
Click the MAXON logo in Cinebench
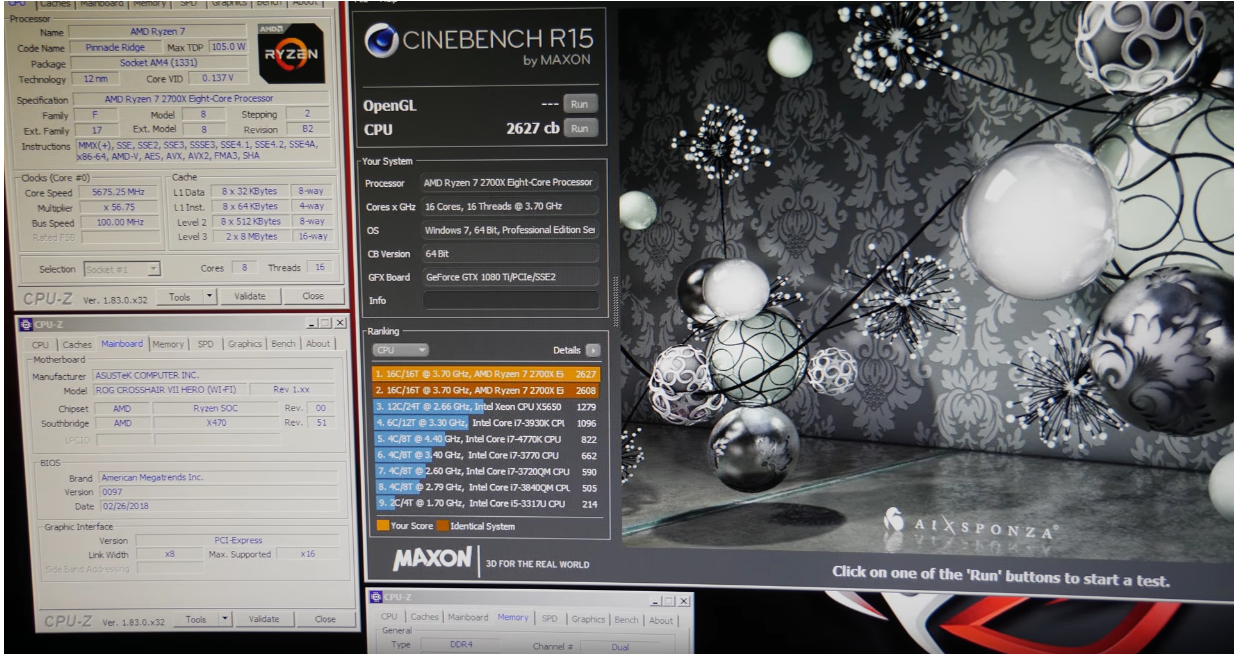433,558
